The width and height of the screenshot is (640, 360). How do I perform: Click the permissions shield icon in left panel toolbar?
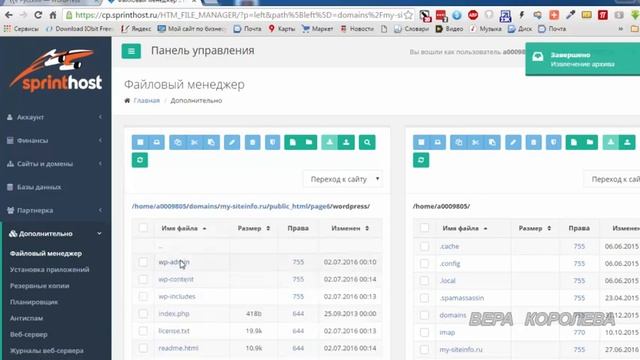273,142
